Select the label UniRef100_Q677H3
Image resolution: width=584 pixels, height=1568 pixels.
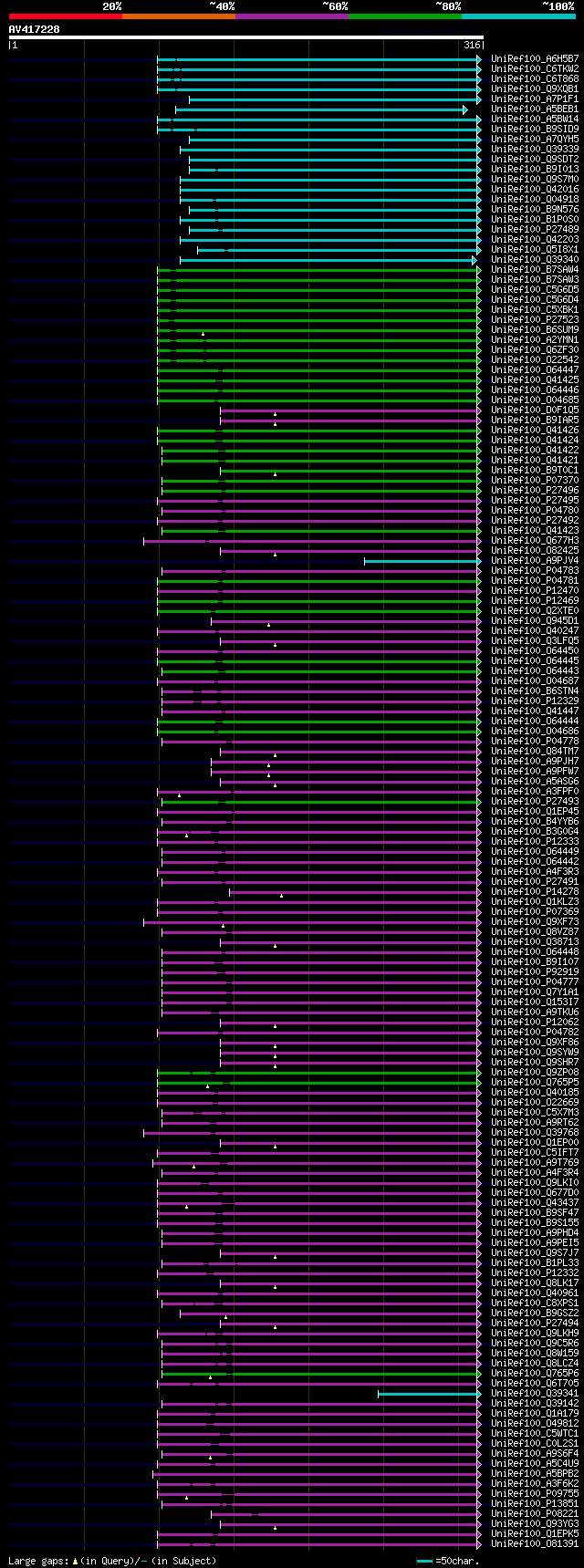[535, 540]
